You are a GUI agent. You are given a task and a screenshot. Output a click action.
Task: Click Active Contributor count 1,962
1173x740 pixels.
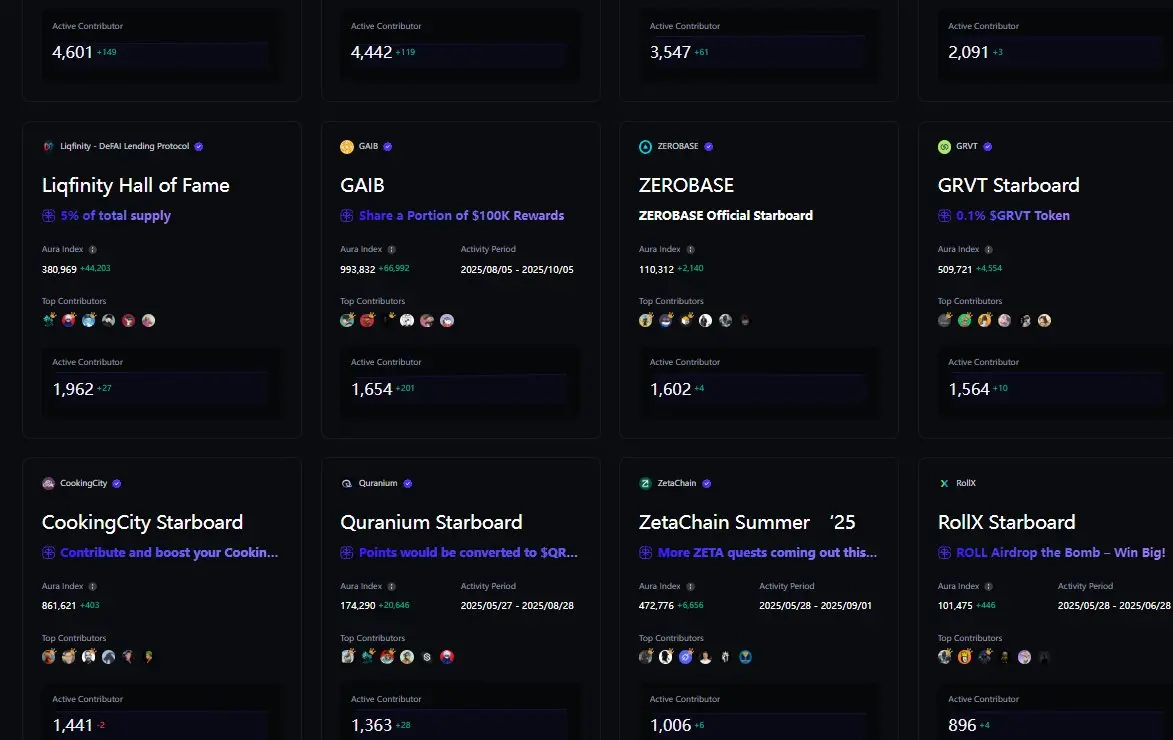(73, 389)
